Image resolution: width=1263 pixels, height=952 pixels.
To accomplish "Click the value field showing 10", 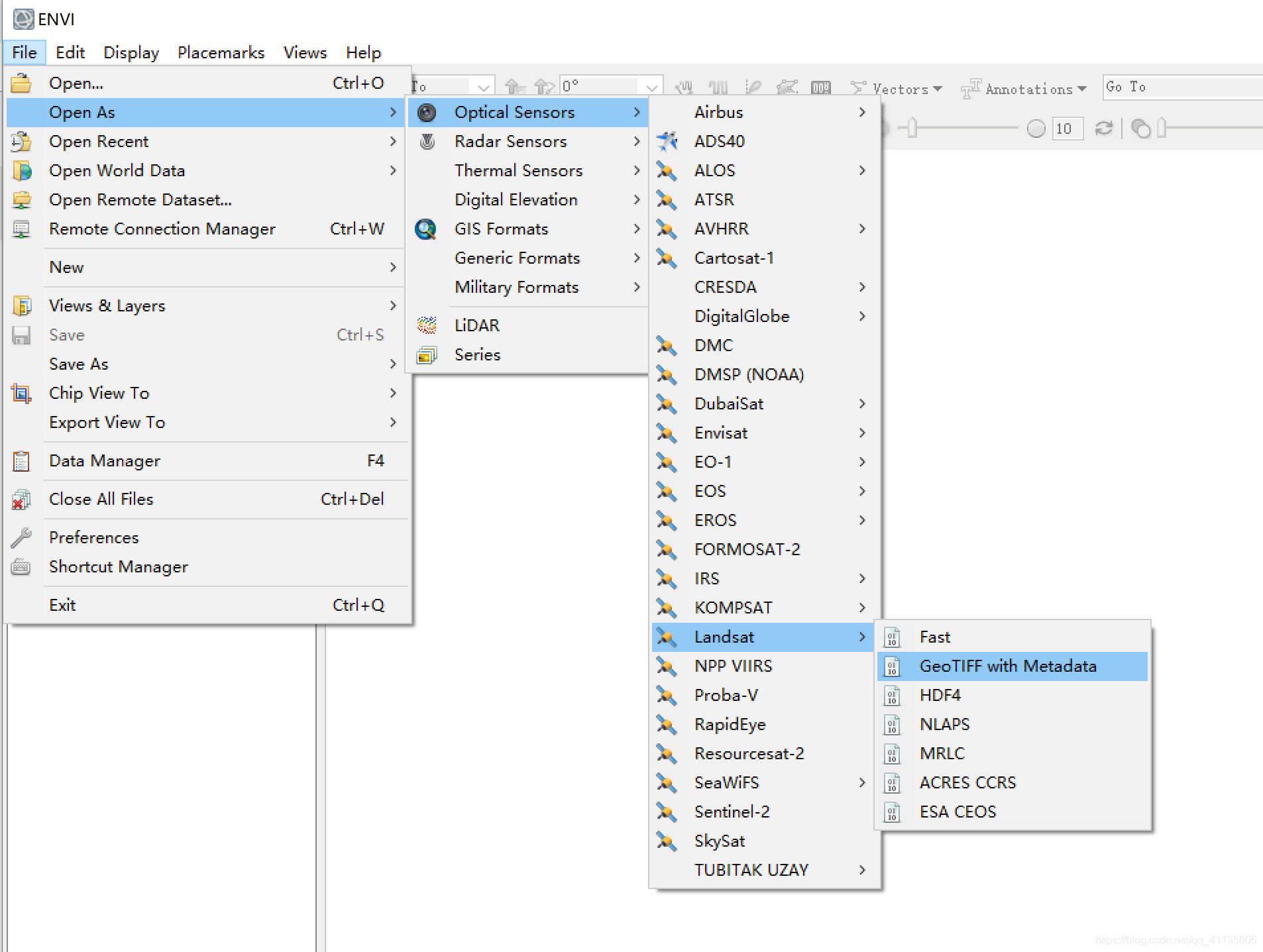I will coord(1068,129).
